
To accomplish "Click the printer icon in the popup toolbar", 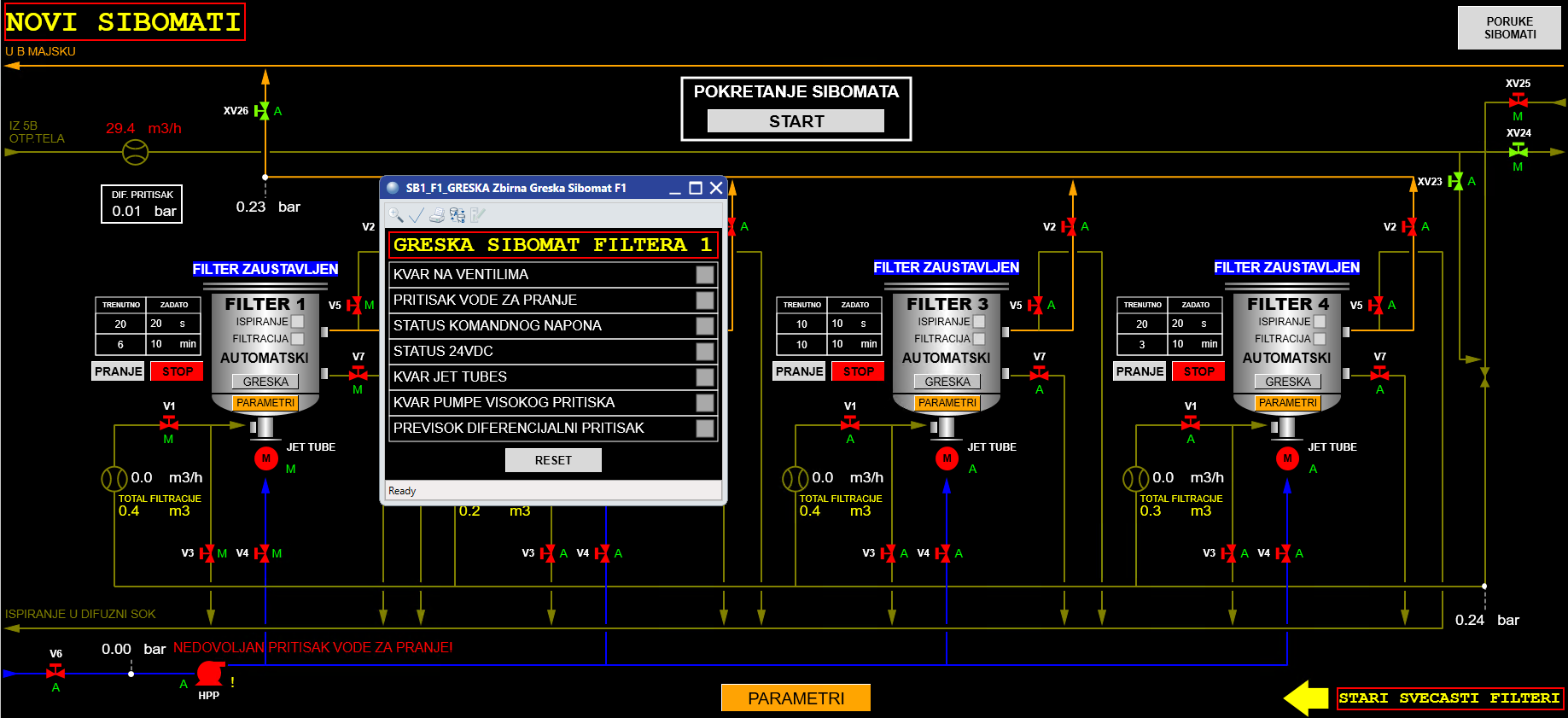I will coord(437,214).
